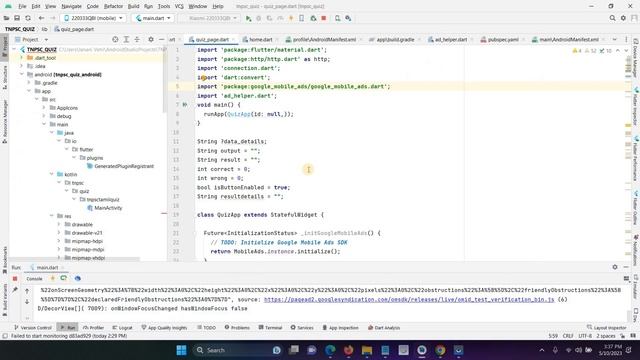The image size is (640, 360).
Task: Show hidden editor tabs dropdown arrow
Action: click(x=615, y=40)
